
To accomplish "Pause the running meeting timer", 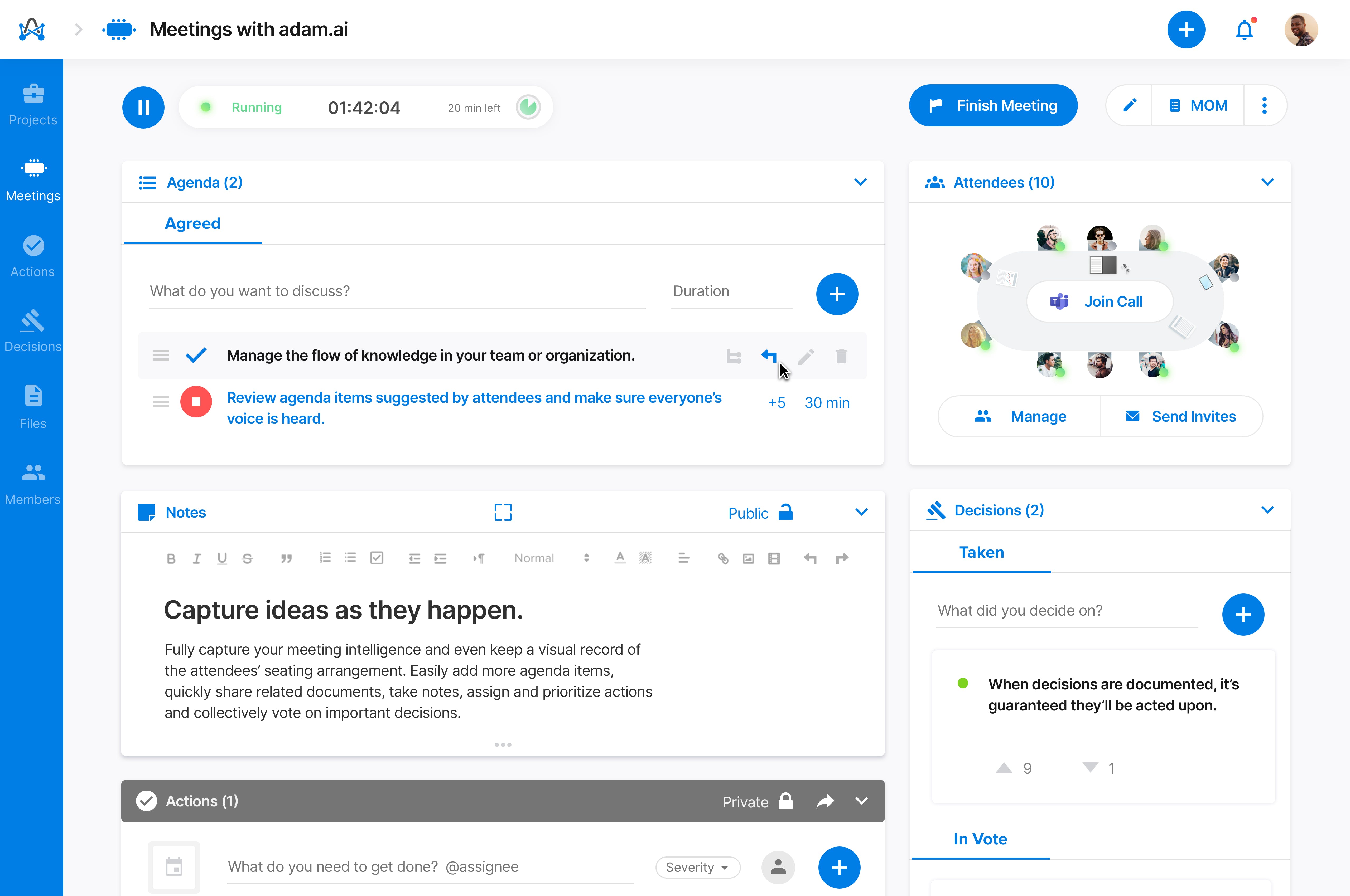I will (143, 107).
